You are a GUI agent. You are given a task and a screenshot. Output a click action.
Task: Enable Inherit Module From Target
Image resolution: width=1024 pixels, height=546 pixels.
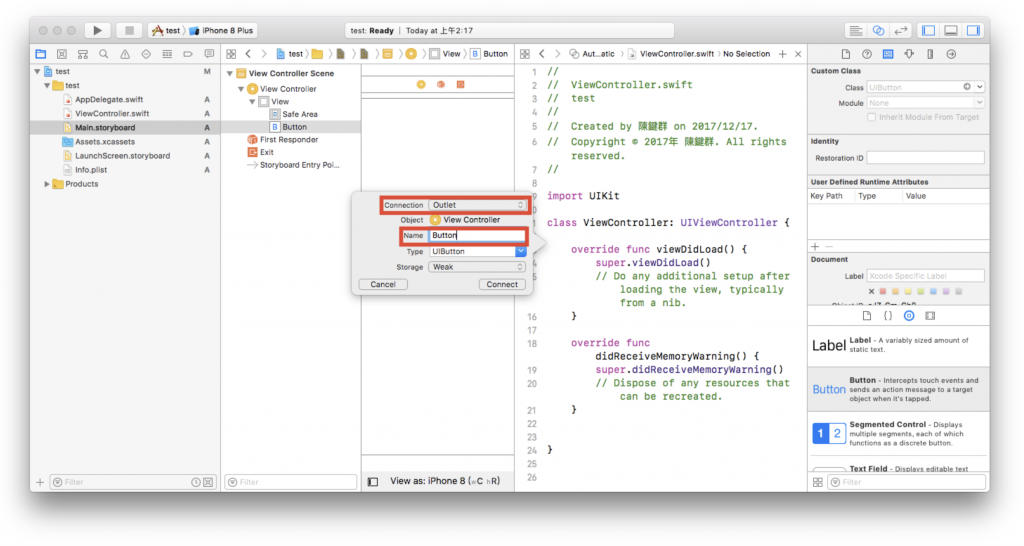pos(871,118)
